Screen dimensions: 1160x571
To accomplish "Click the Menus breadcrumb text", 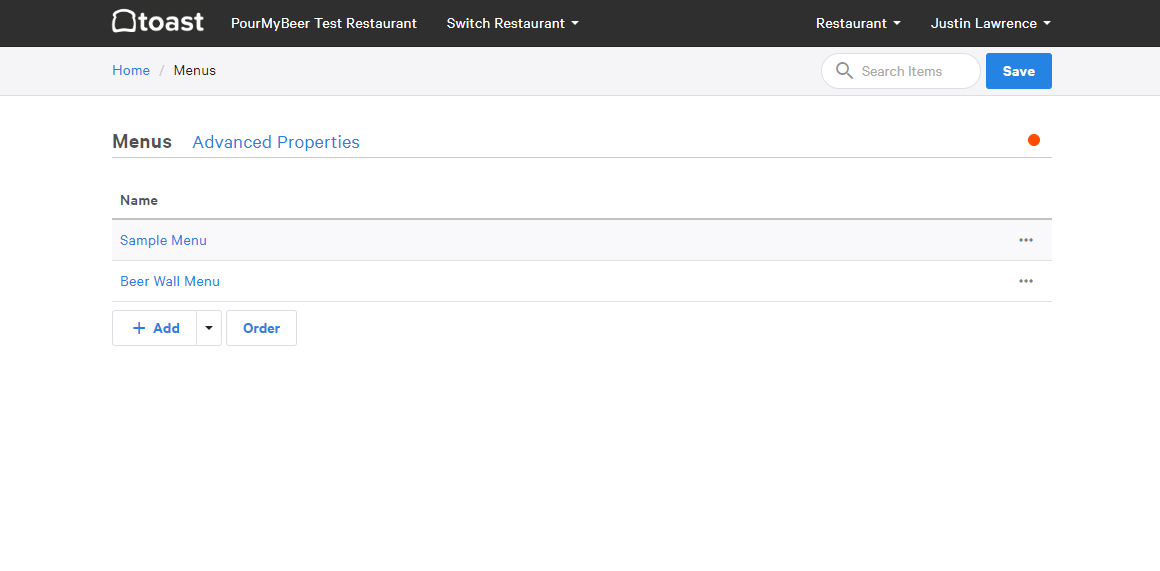I will pos(195,70).
